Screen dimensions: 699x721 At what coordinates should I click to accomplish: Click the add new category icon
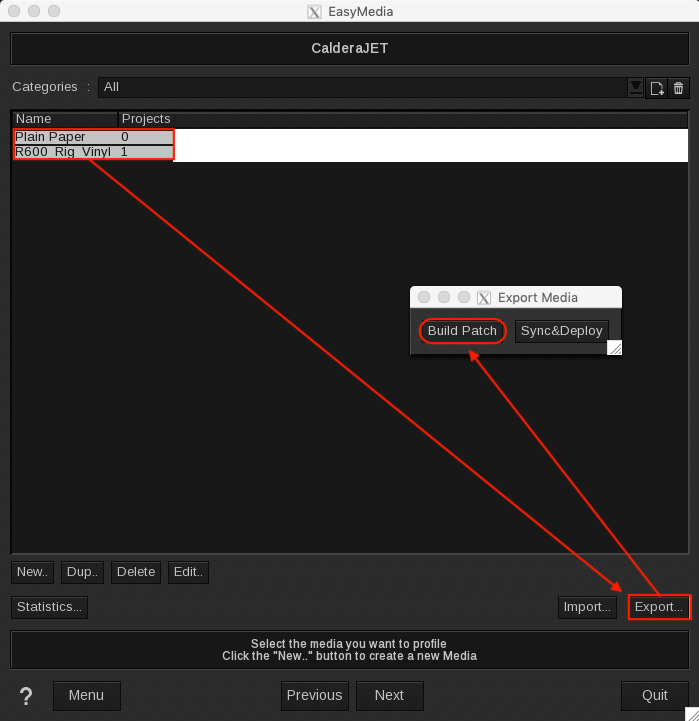656,87
